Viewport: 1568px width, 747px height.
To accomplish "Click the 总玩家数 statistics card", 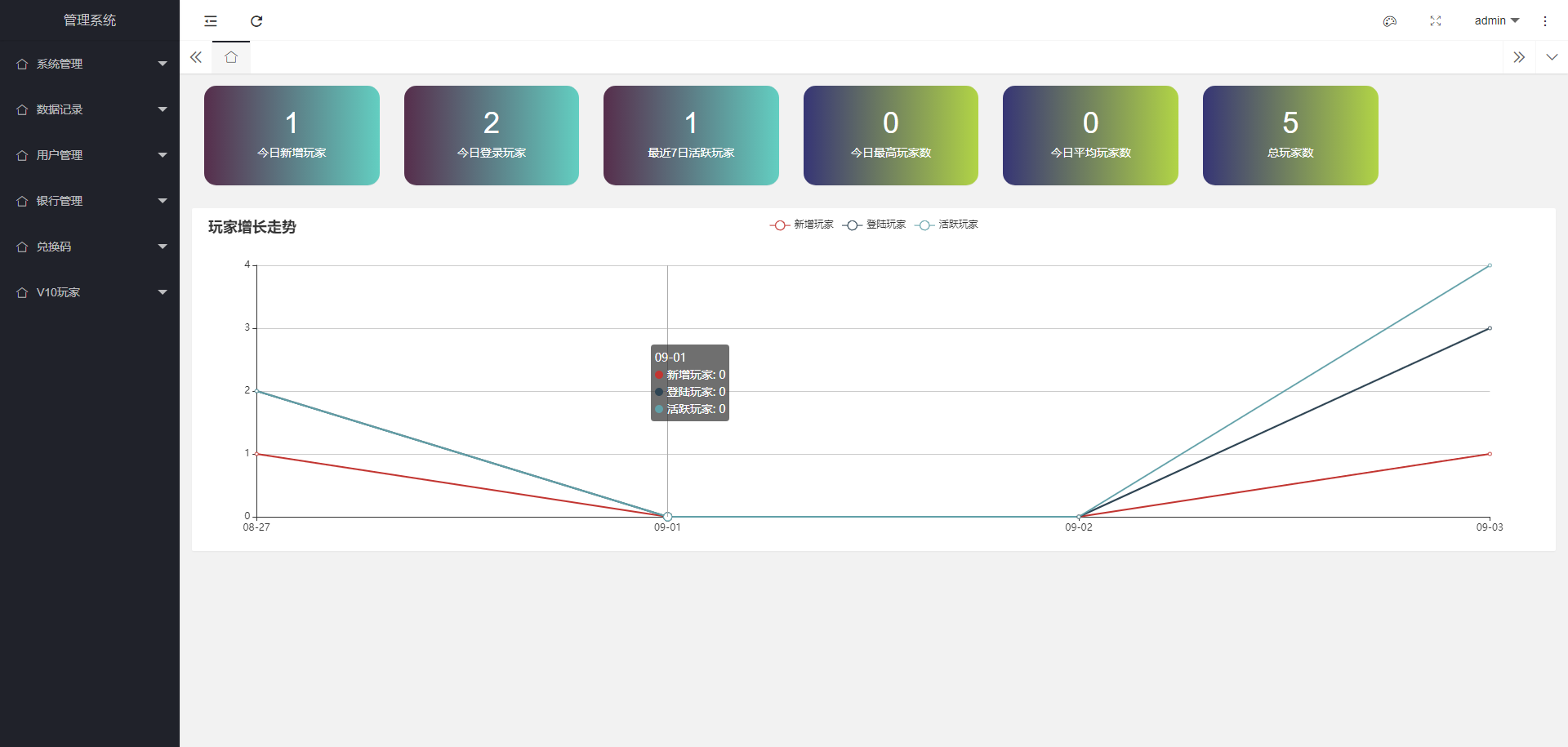I will (x=1290, y=136).
